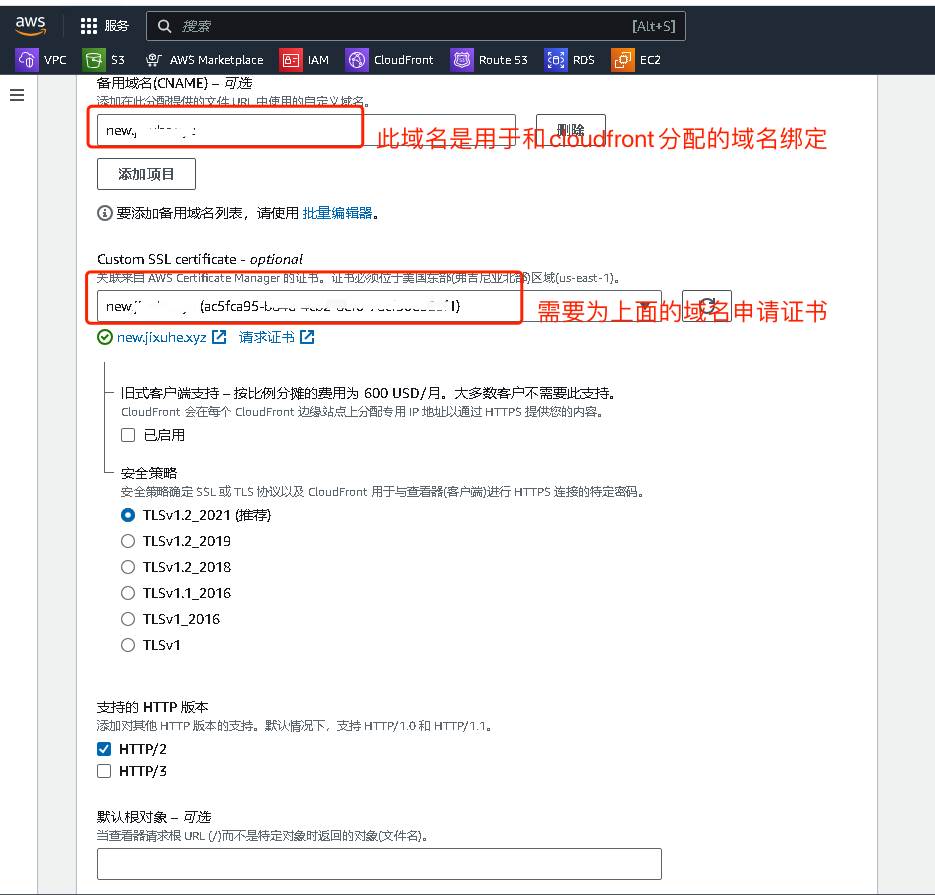
Task: Open the new.jixuhe.xyz certificate link
Action: pos(162,337)
